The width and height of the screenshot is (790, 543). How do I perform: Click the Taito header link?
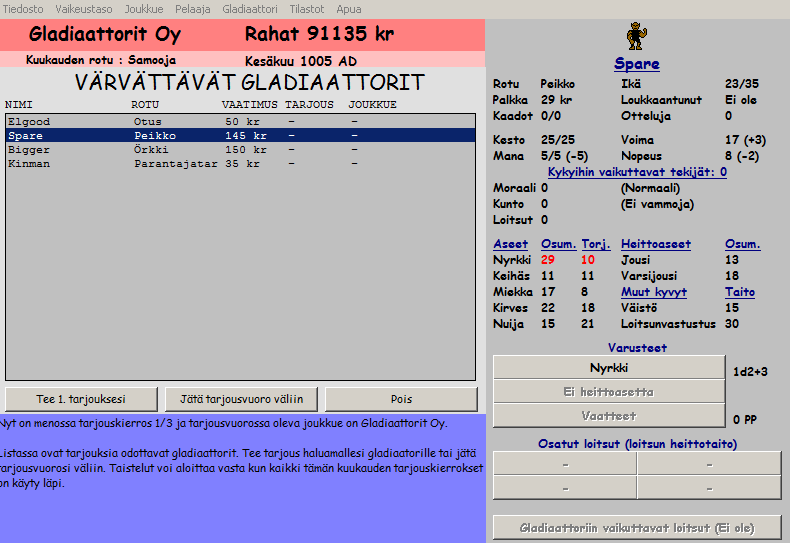(x=739, y=292)
